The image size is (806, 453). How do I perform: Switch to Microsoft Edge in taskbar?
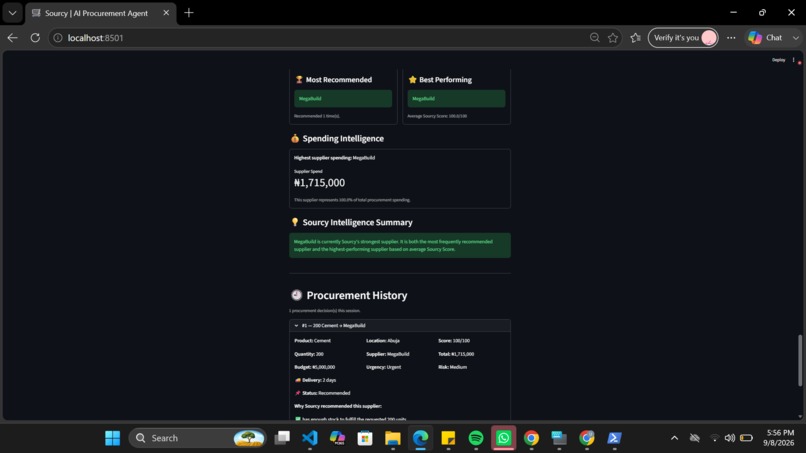point(420,438)
